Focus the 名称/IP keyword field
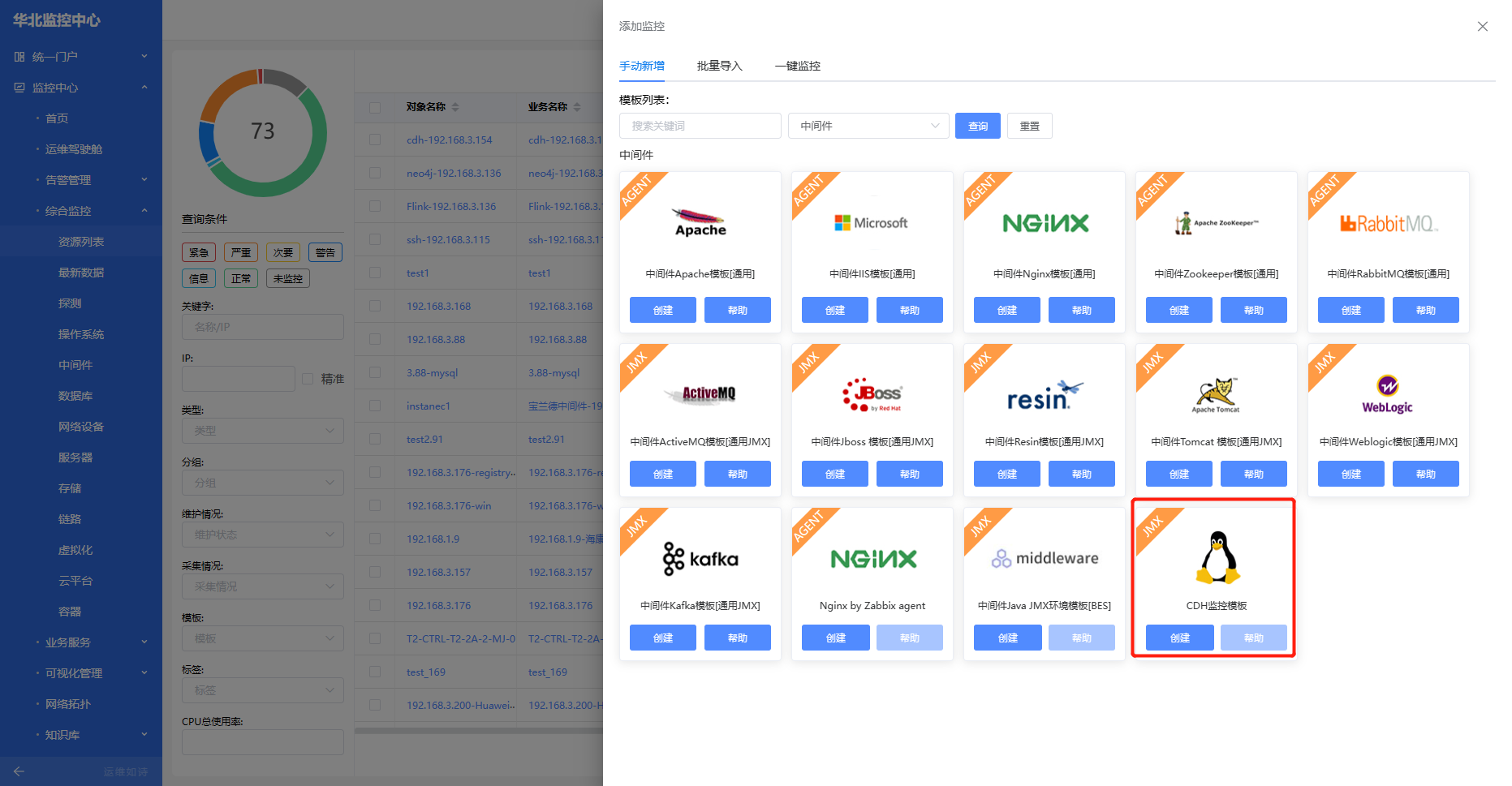 [x=263, y=327]
